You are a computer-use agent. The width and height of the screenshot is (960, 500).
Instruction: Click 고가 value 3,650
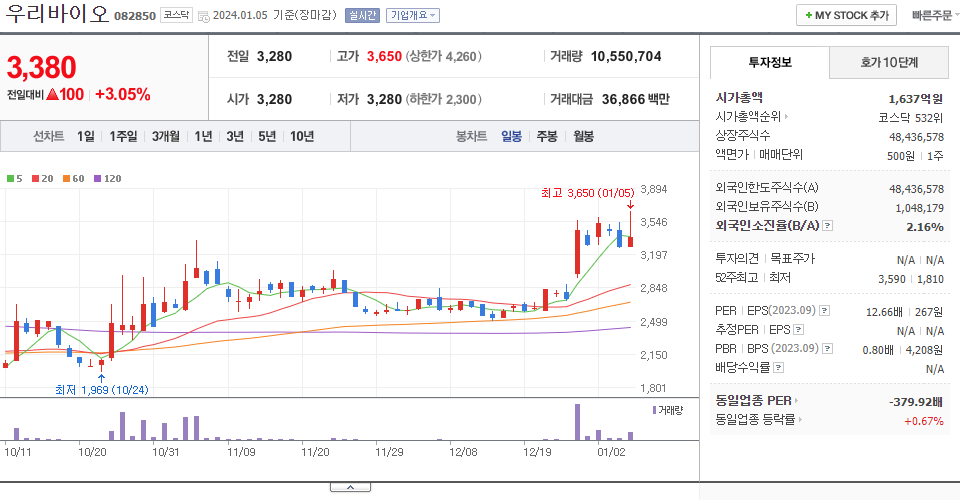tap(384, 56)
